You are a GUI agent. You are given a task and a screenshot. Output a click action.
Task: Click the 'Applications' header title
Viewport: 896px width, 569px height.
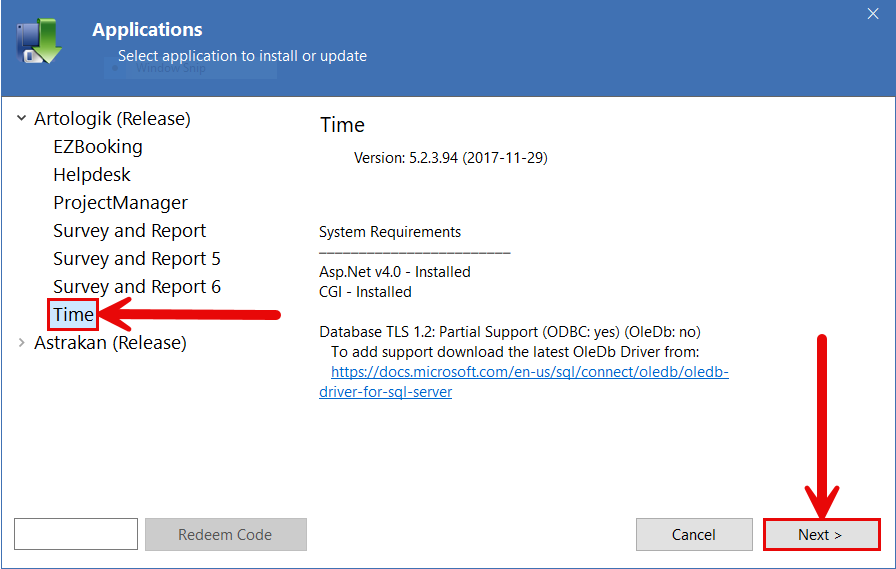coord(147,30)
